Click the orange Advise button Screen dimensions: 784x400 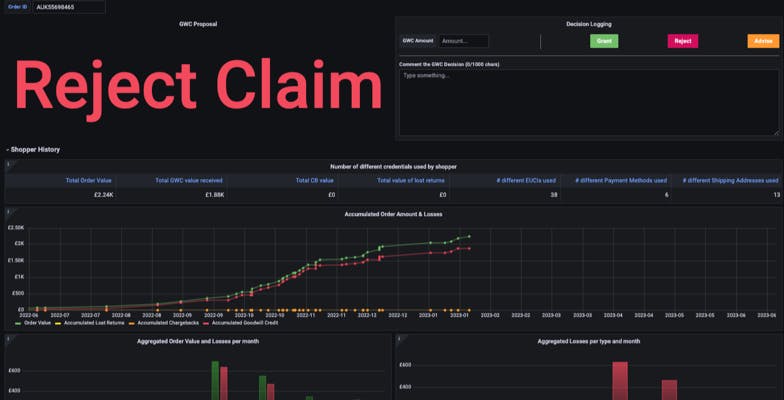763,41
